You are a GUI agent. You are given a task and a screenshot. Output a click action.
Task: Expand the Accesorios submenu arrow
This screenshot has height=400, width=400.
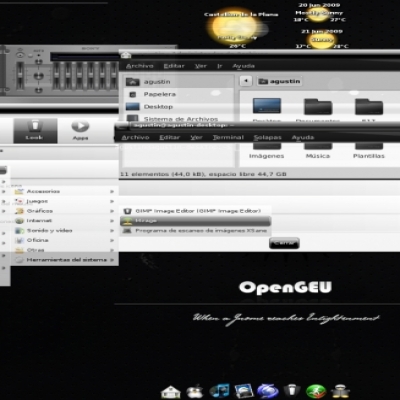[112, 191]
